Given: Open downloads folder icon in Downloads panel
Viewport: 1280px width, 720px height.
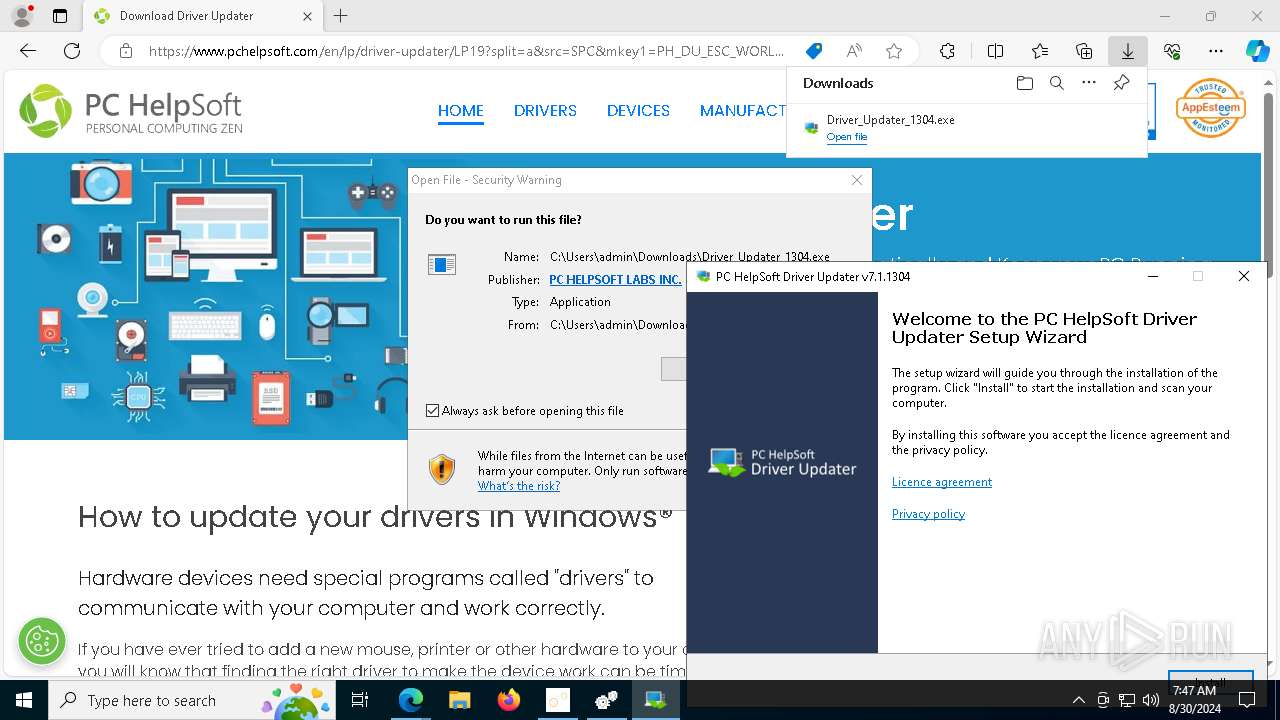Looking at the screenshot, I should [1024, 83].
